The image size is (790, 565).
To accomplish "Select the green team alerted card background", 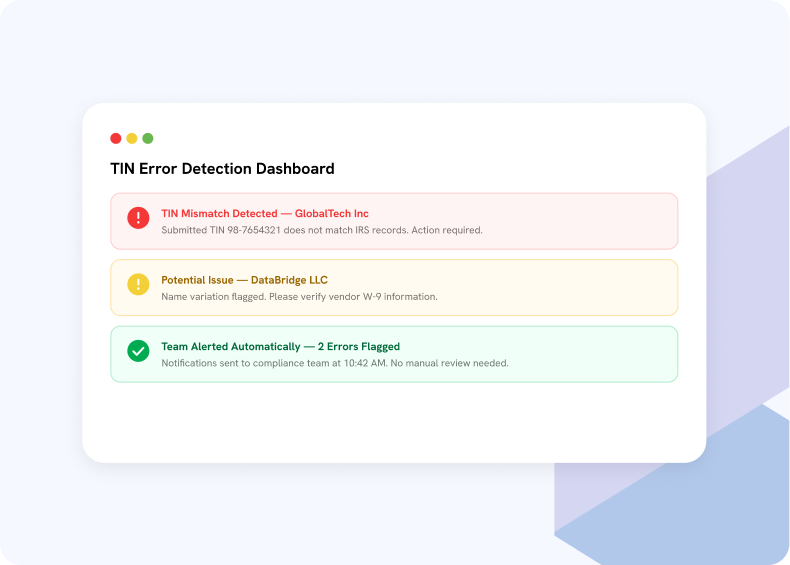I will (x=394, y=354).
